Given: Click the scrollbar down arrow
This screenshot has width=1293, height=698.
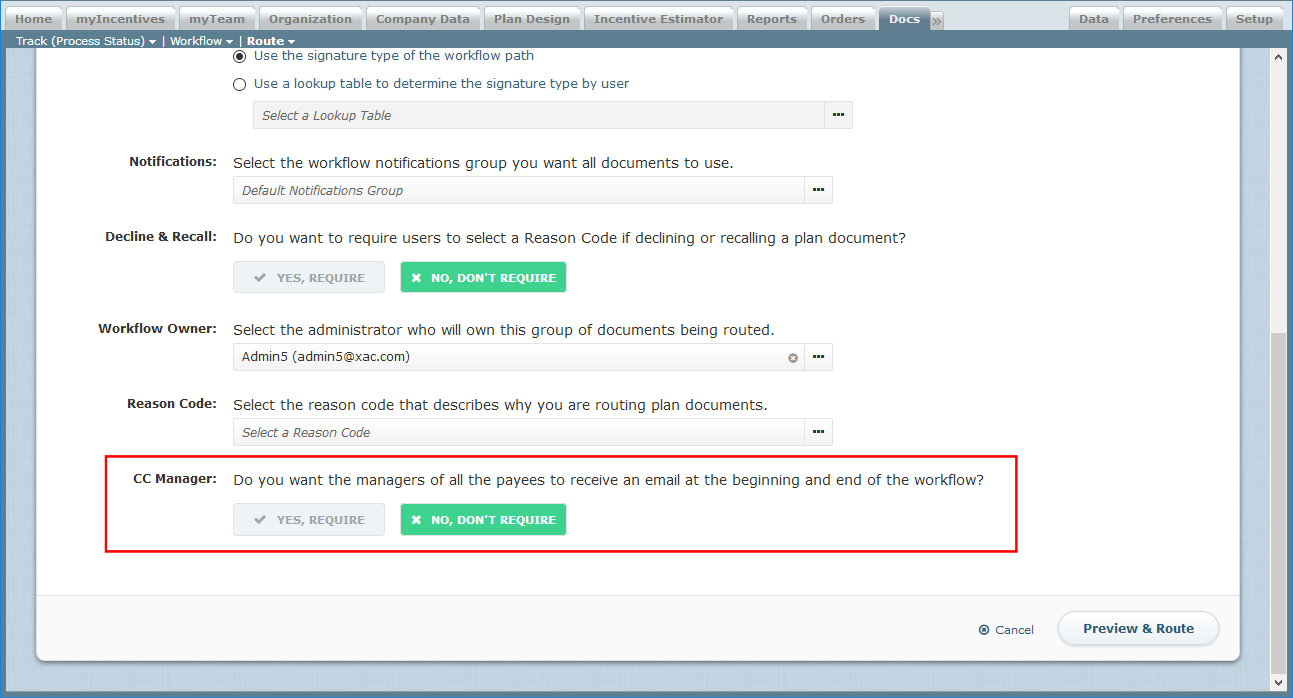Looking at the screenshot, I should pyautogui.click(x=1278, y=681).
